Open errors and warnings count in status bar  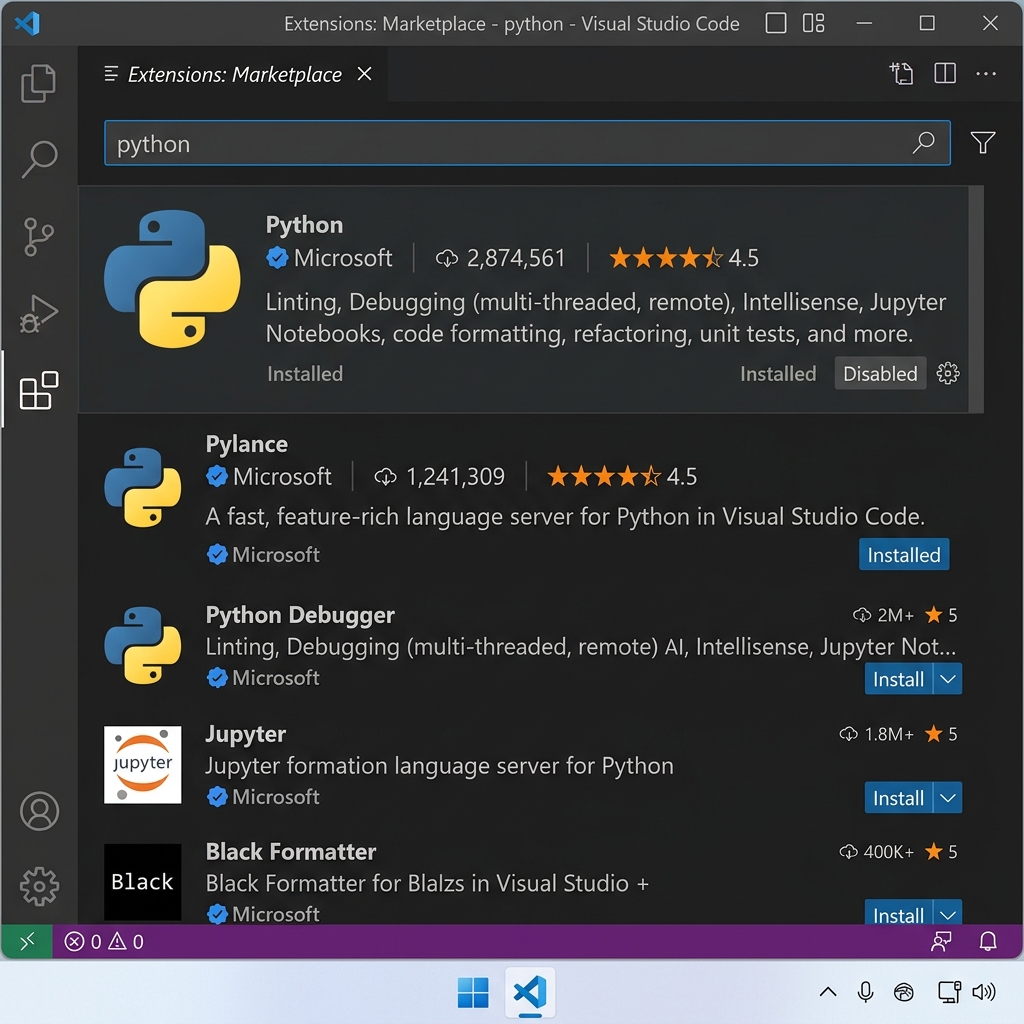[x=104, y=941]
